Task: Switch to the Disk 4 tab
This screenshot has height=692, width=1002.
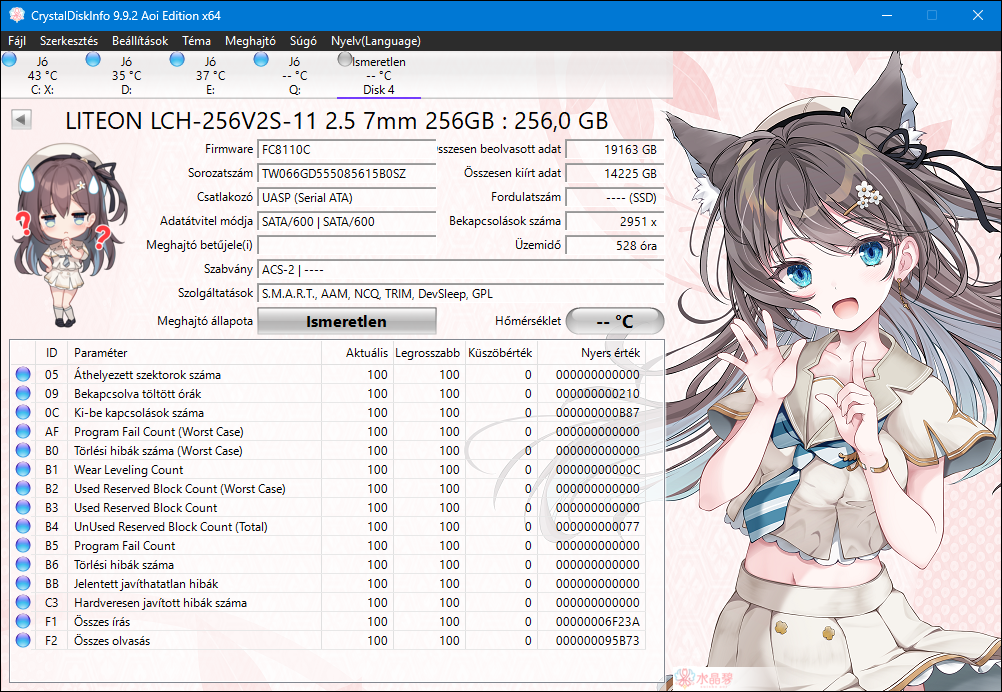Action: [x=378, y=75]
